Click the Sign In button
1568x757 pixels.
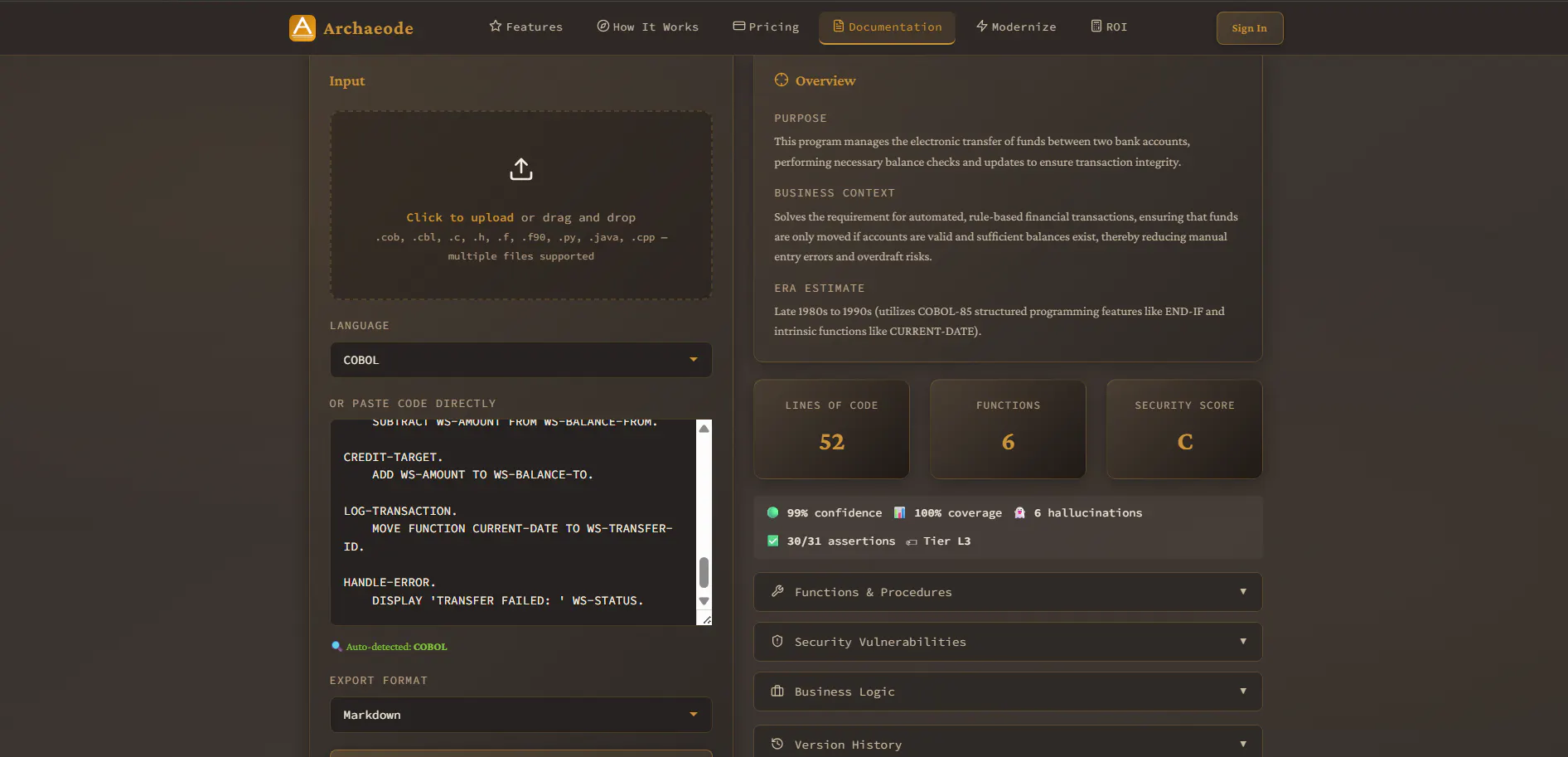click(1250, 28)
